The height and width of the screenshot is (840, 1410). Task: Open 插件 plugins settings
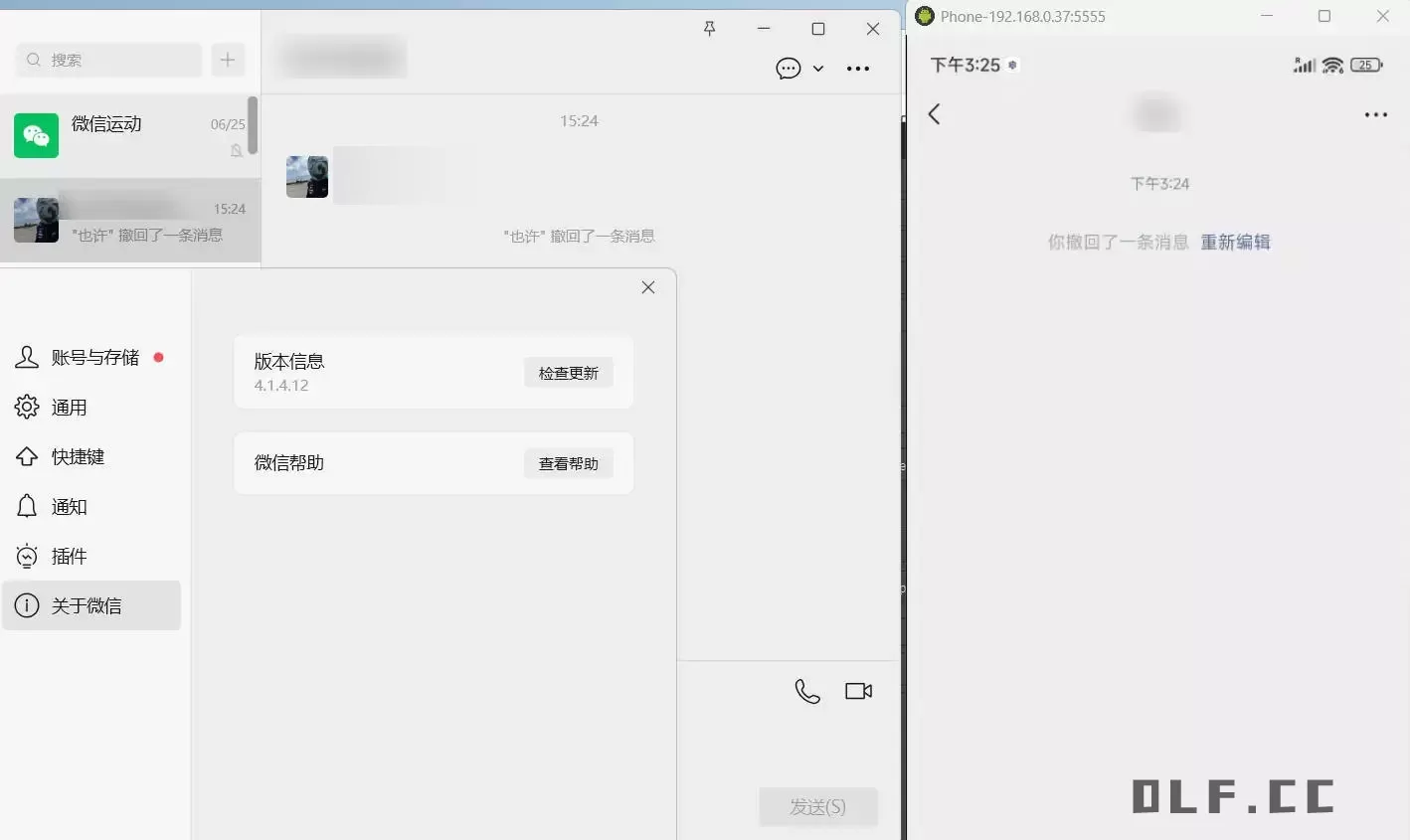point(69,557)
